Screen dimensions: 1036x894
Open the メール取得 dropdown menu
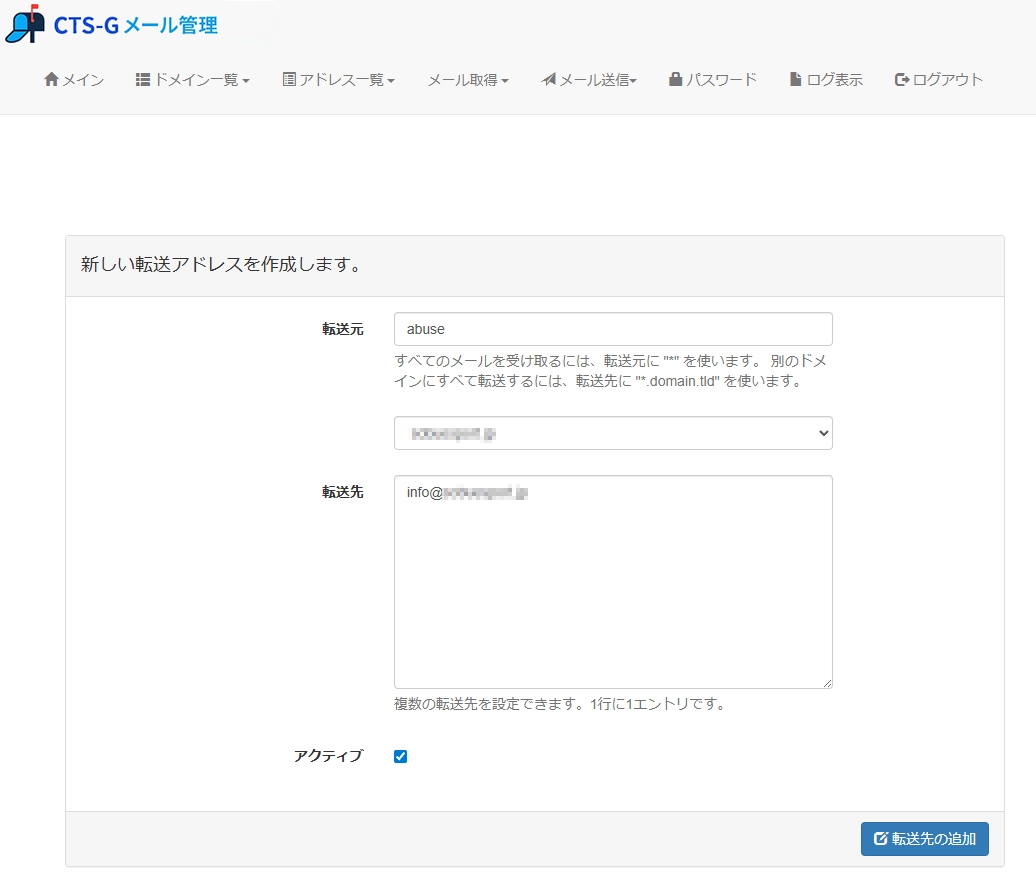(467, 78)
